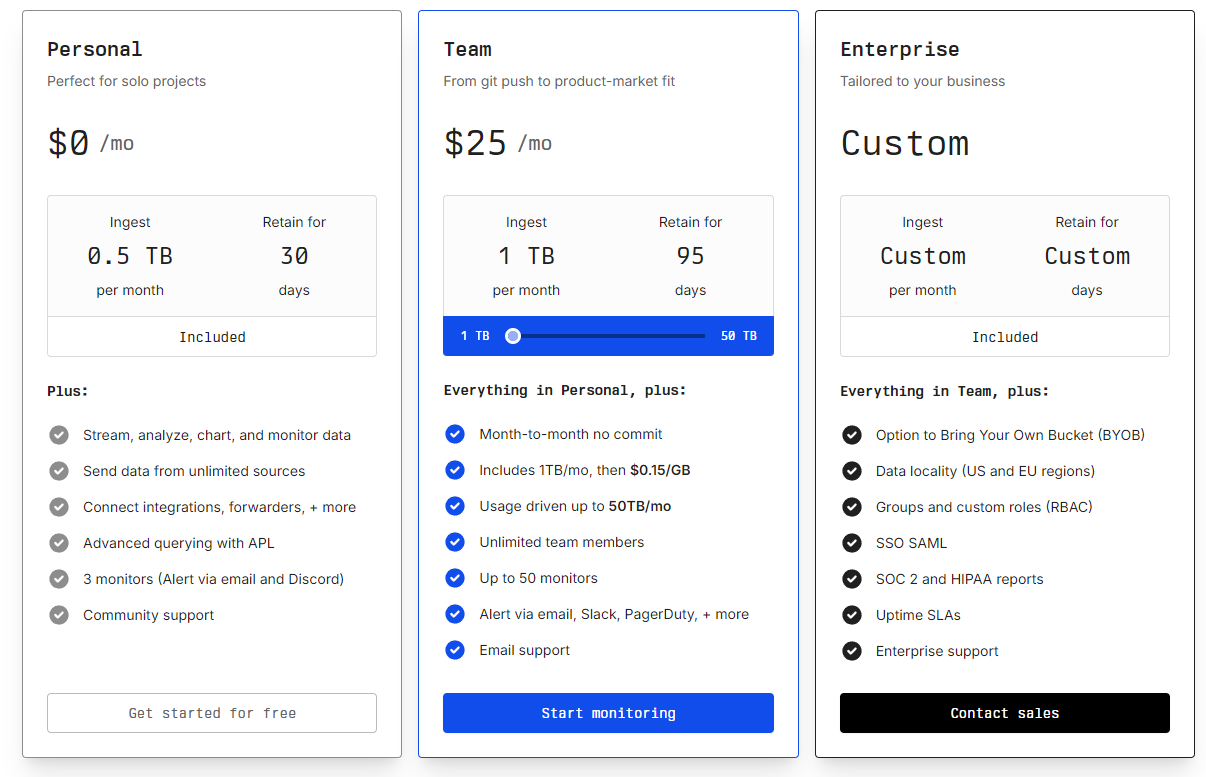The height and width of the screenshot is (777, 1206).
Task: Click the 'Contact sales' button
Action: coord(1004,713)
